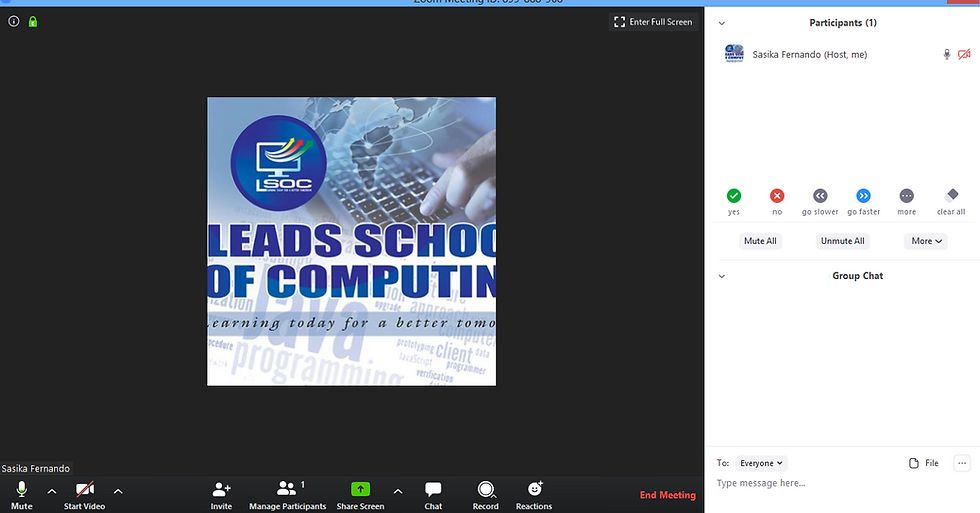Toggle Sasika Fernando's microphone icon
The width and height of the screenshot is (980, 513).
click(947, 54)
